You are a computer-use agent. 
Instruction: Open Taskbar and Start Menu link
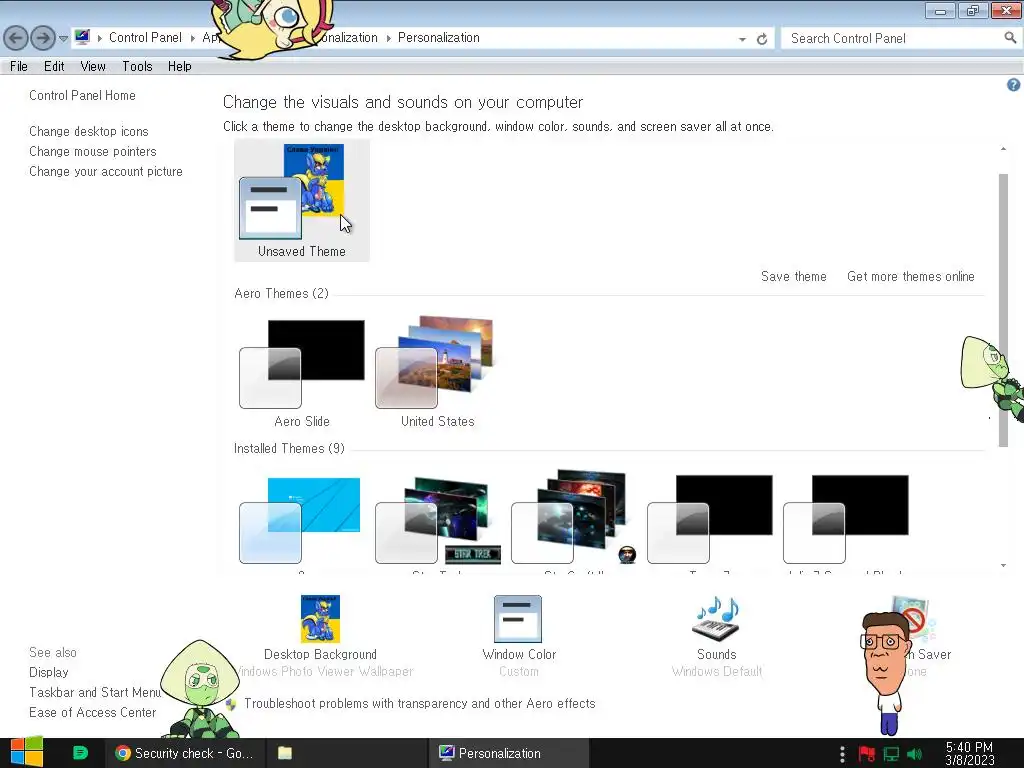[95, 692]
